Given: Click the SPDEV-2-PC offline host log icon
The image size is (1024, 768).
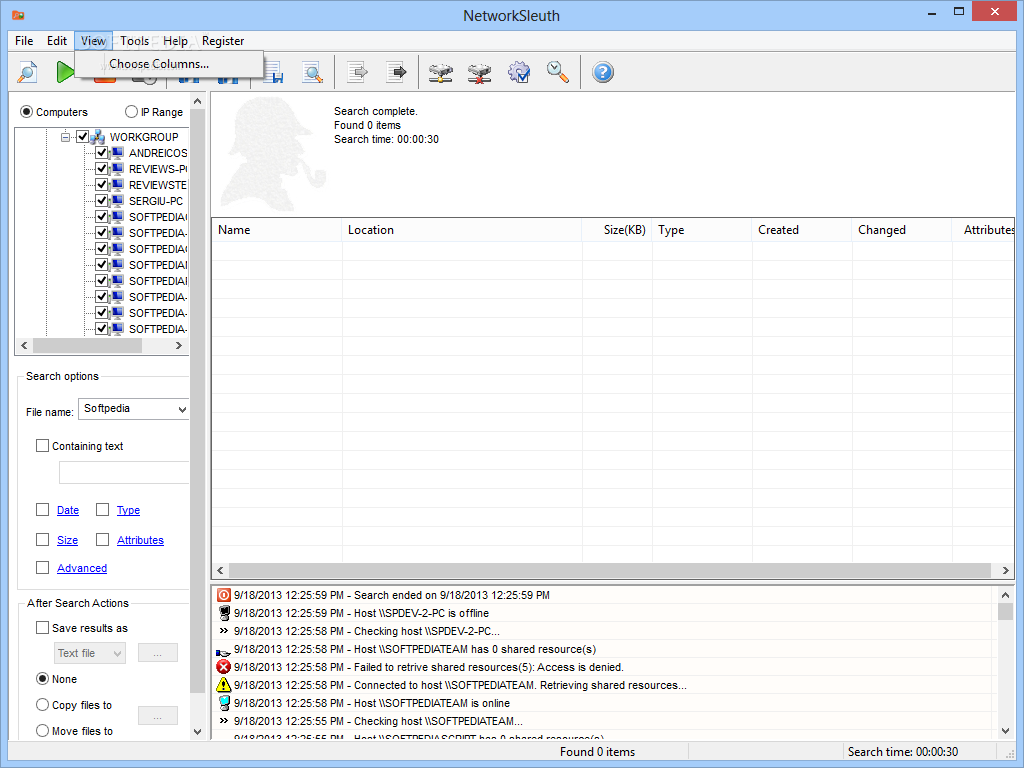Looking at the screenshot, I should click(x=223, y=613).
